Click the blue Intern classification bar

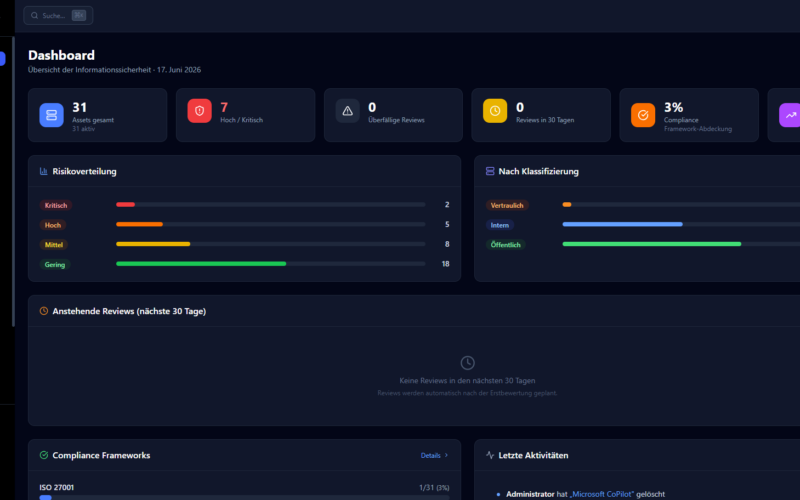click(x=622, y=224)
